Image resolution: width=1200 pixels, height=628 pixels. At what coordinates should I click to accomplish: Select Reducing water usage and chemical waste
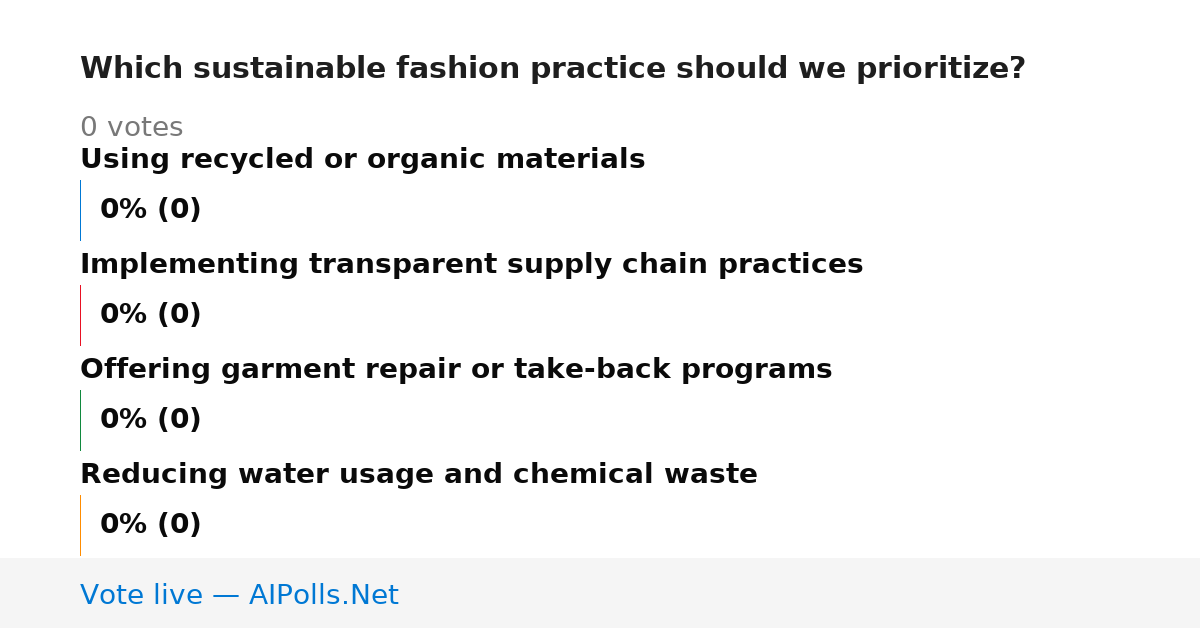pos(419,475)
